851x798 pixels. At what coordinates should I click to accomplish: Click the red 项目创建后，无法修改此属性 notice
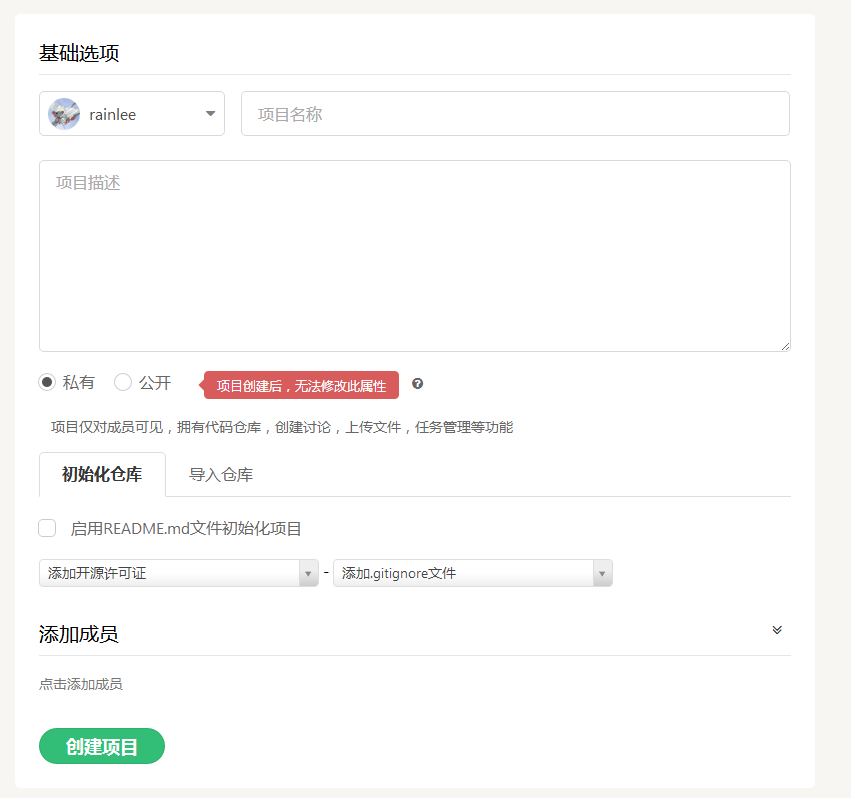(x=300, y=385)
